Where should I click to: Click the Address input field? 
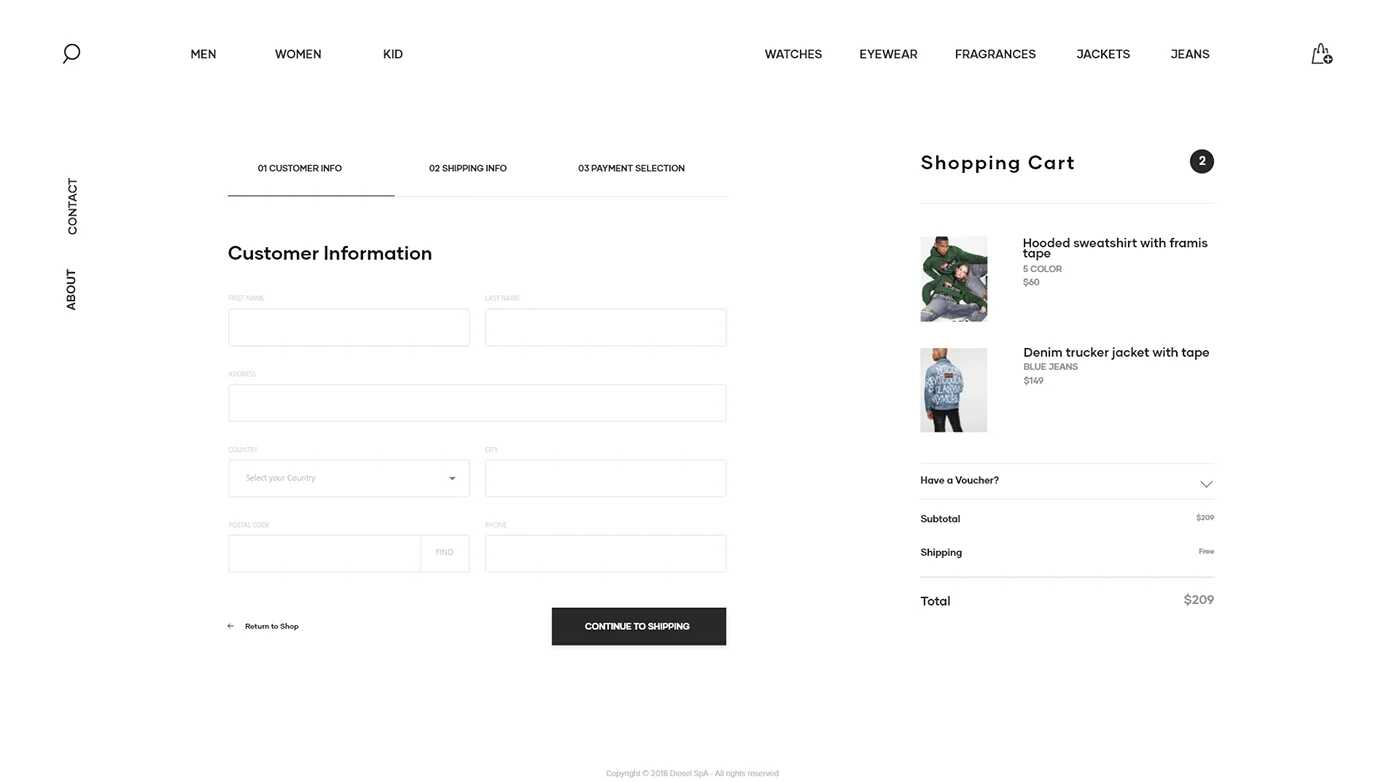pos(477,403)
